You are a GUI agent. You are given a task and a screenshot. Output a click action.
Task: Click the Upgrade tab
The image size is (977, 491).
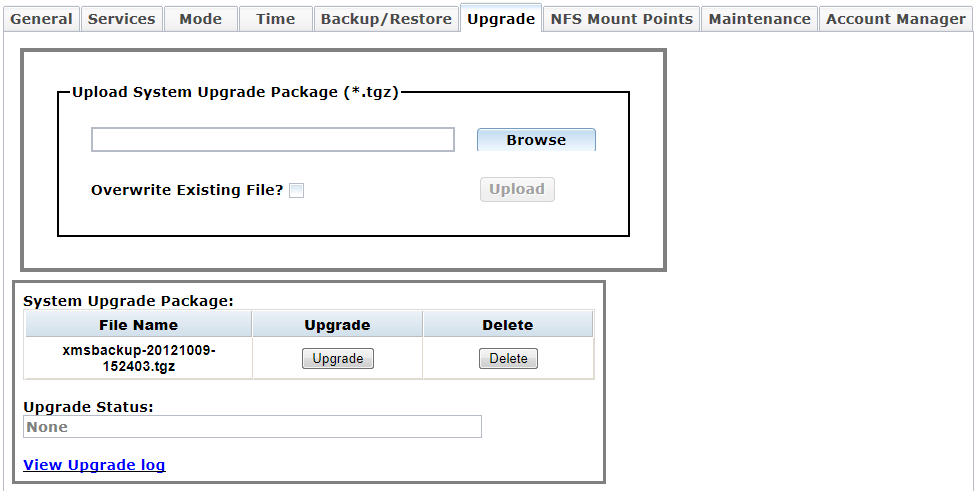[501, 19]
